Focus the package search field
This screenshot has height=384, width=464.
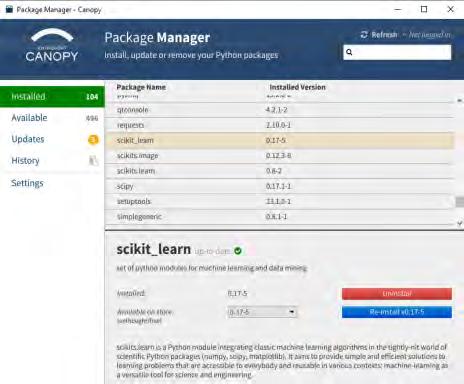397,52
